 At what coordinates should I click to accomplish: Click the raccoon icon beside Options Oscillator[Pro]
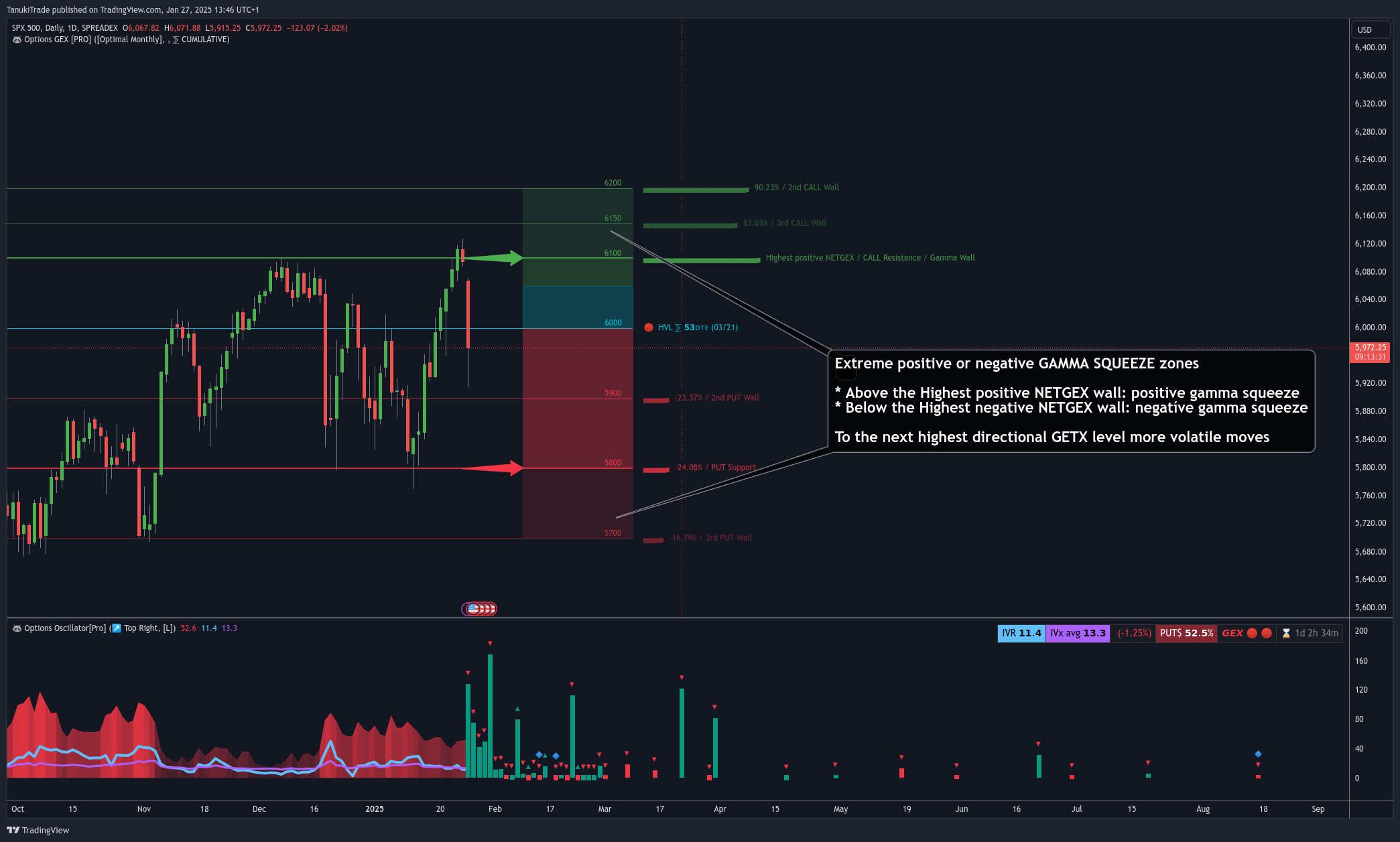click(17, 628)
